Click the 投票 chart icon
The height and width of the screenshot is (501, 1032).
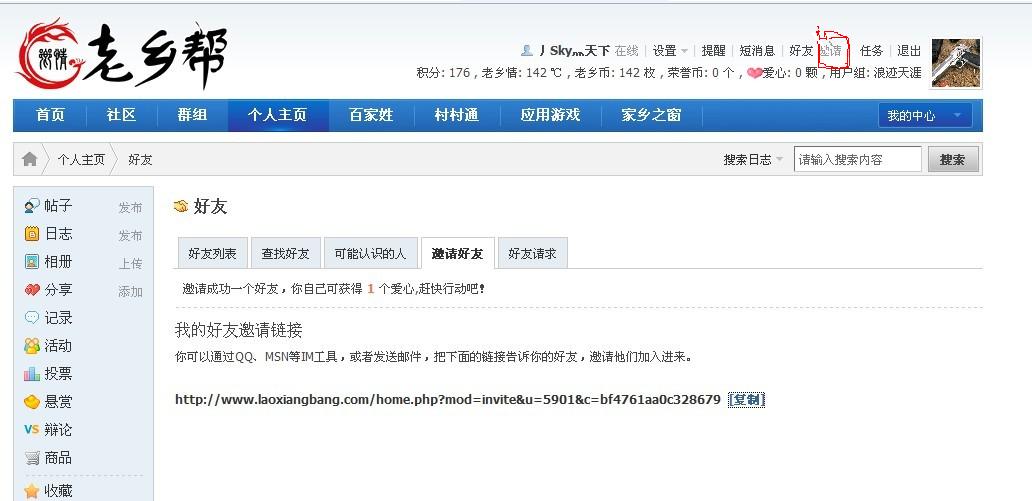pyautogui.click(x=32, y=374)
